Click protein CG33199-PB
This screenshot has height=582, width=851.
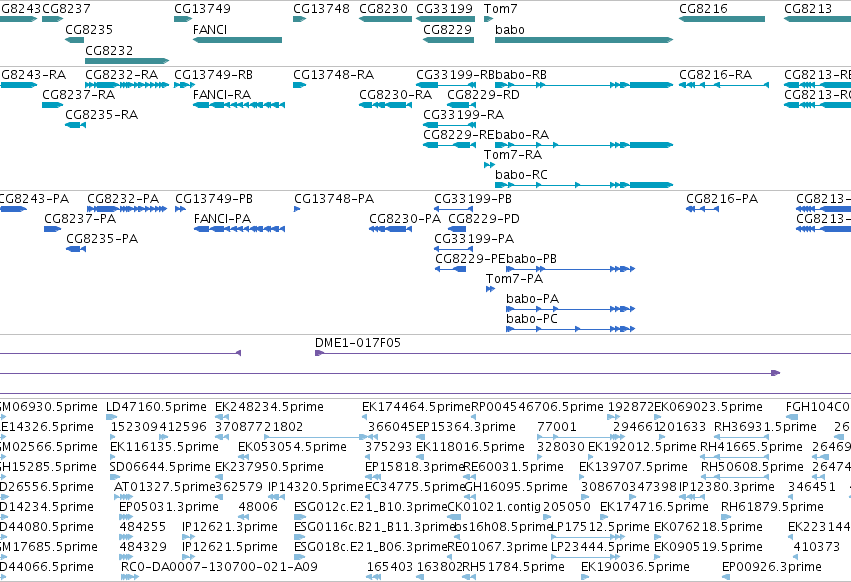coord(473,199)
